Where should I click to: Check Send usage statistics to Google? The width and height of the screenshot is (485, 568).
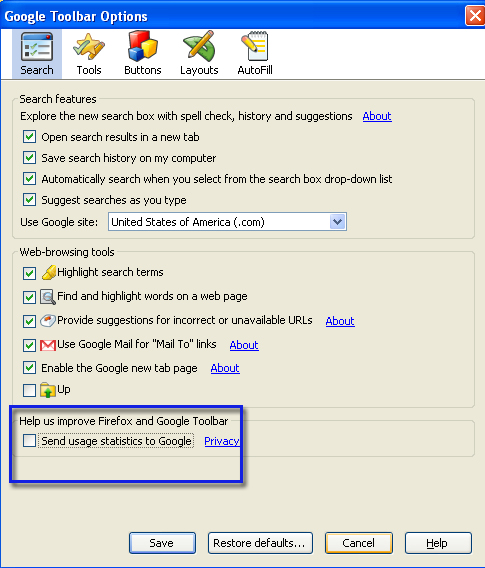pyautogui.click(x=29, y=441)
